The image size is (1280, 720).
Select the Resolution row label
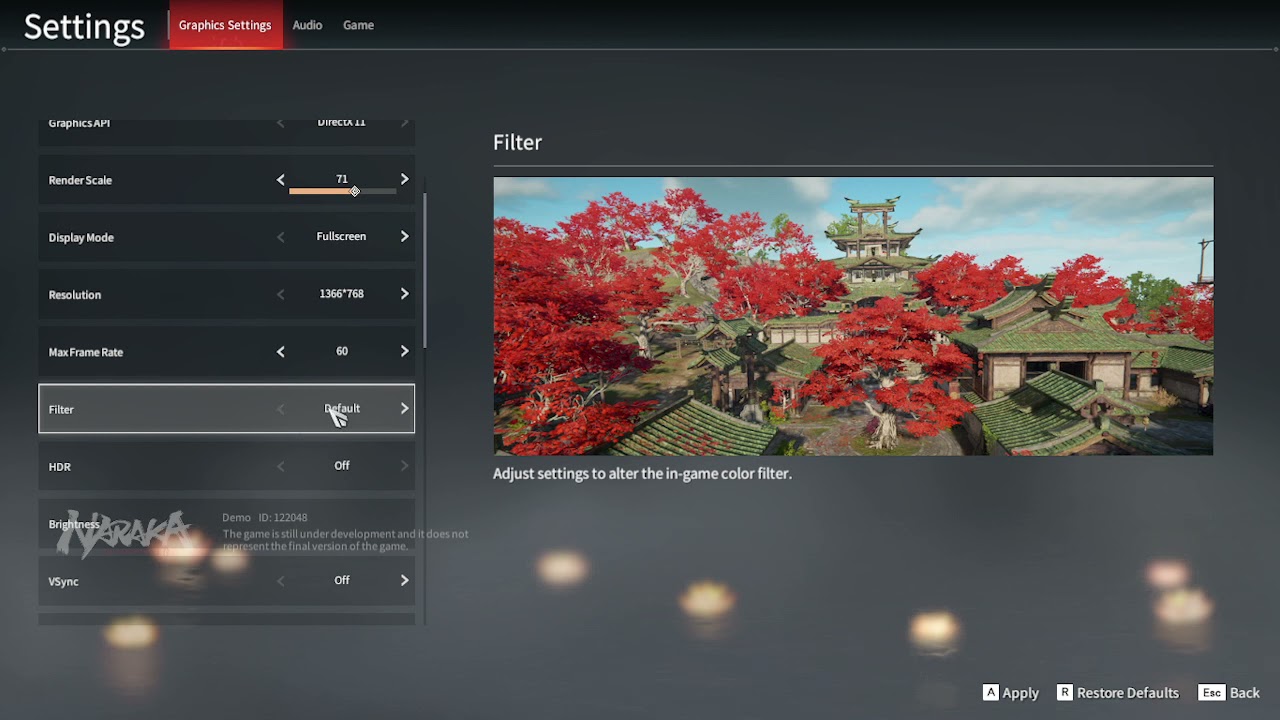(75, 295)
